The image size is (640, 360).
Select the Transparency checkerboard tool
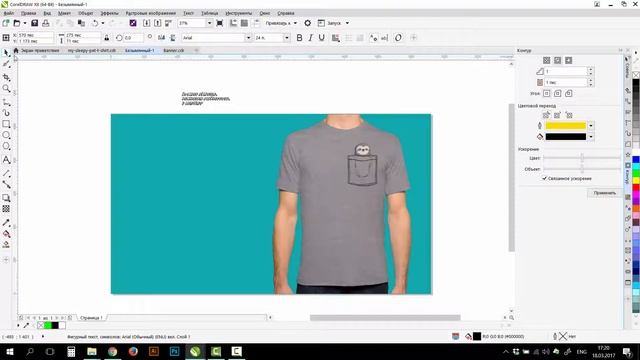[x=6, y=209]
